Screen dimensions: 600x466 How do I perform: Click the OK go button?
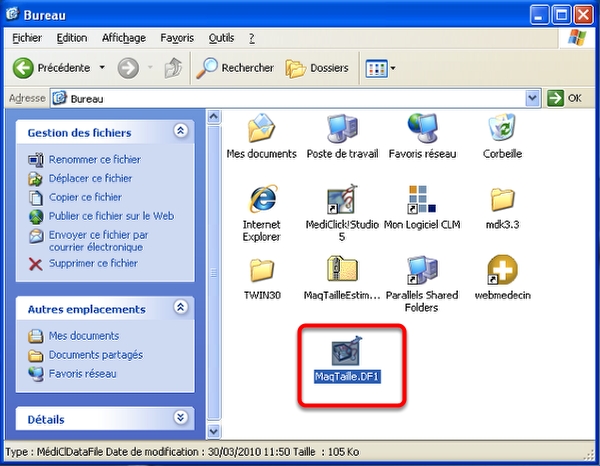click(564, 98)
